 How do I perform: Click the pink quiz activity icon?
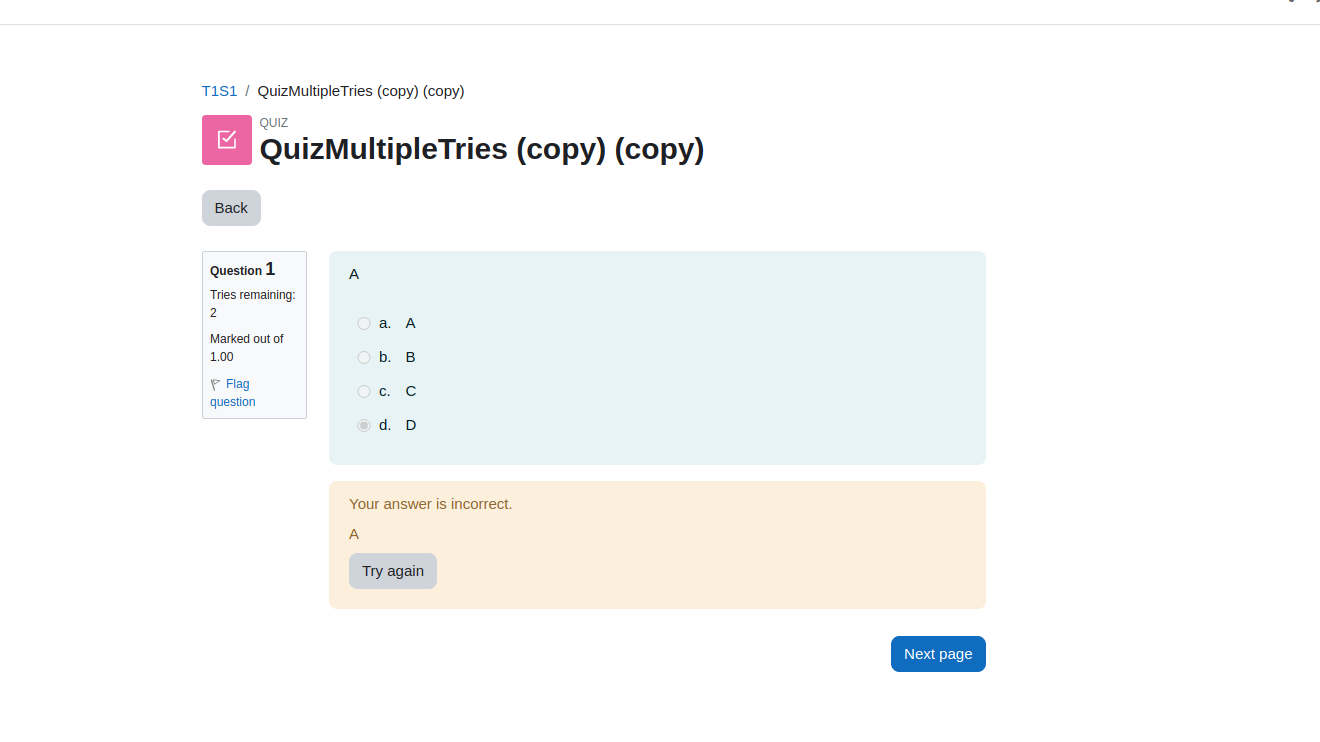point(227,140)
